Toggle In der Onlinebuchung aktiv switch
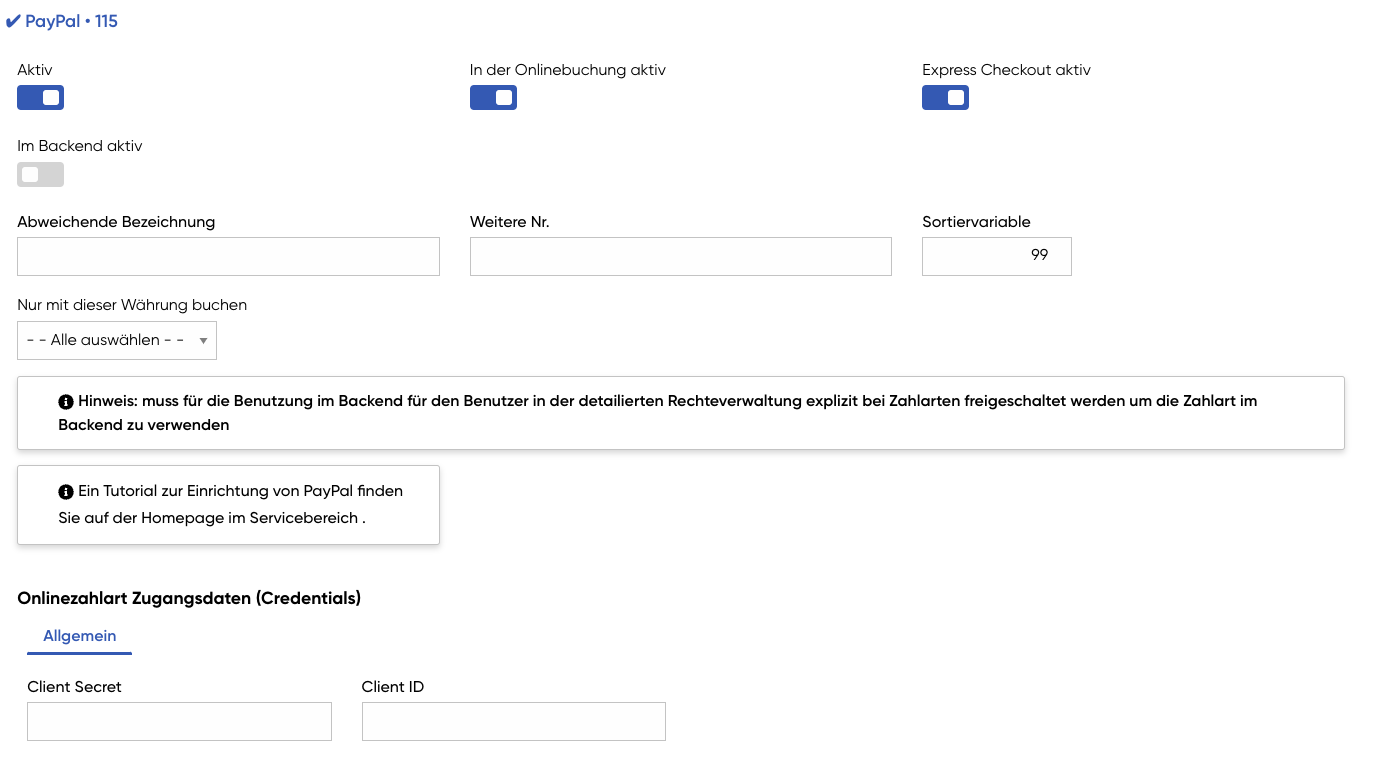 [x=493, y=97]
